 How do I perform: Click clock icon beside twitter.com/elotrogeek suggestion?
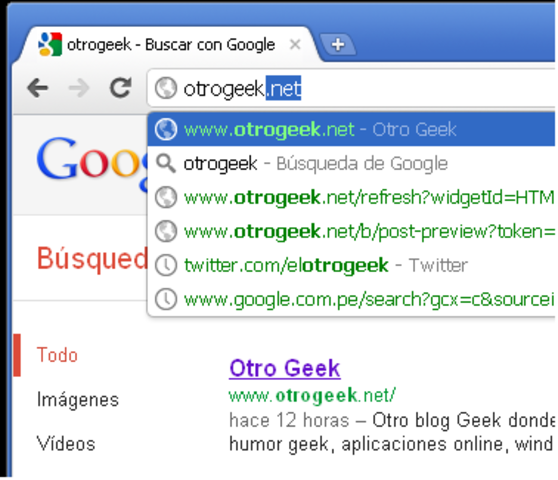click(x=166, y=265)
